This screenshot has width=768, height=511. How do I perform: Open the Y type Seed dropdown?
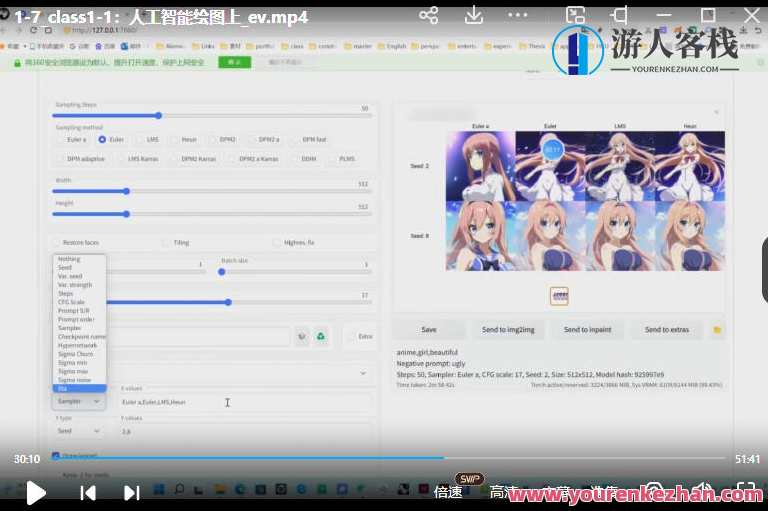point(78,431)
